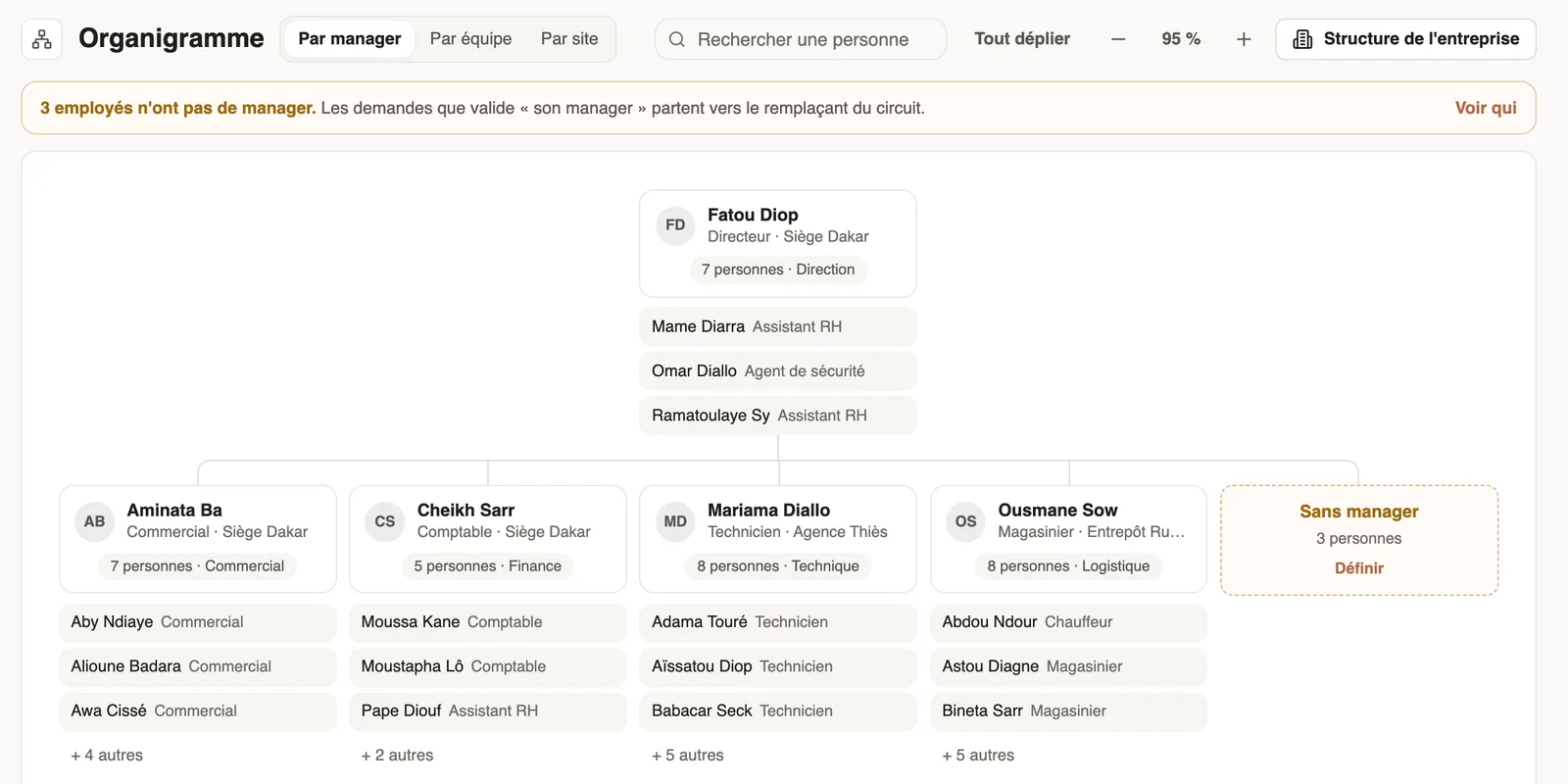Click Ousmane Sow's OS avatar

pos(966,521)
